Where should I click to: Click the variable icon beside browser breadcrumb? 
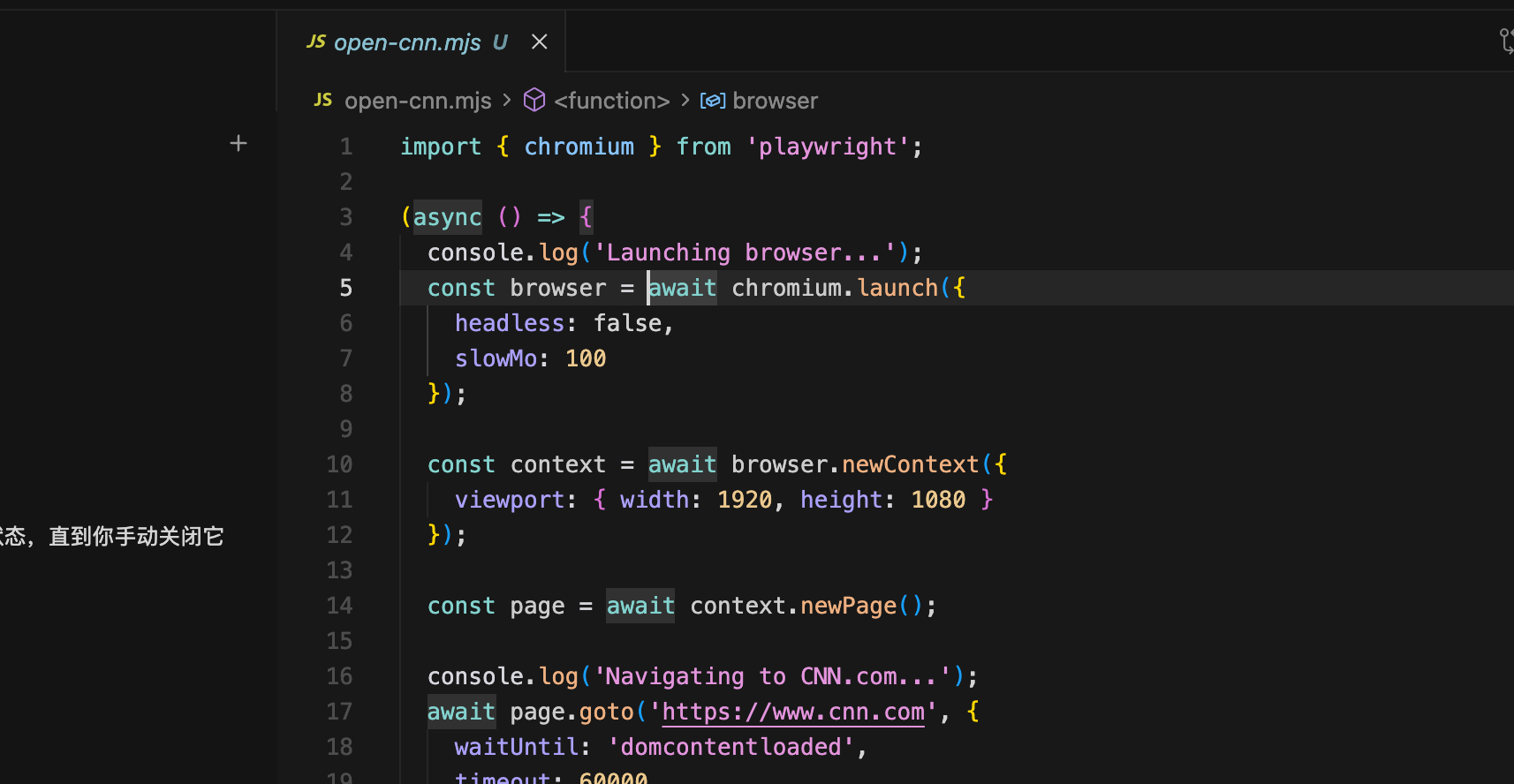pos(713,101)
